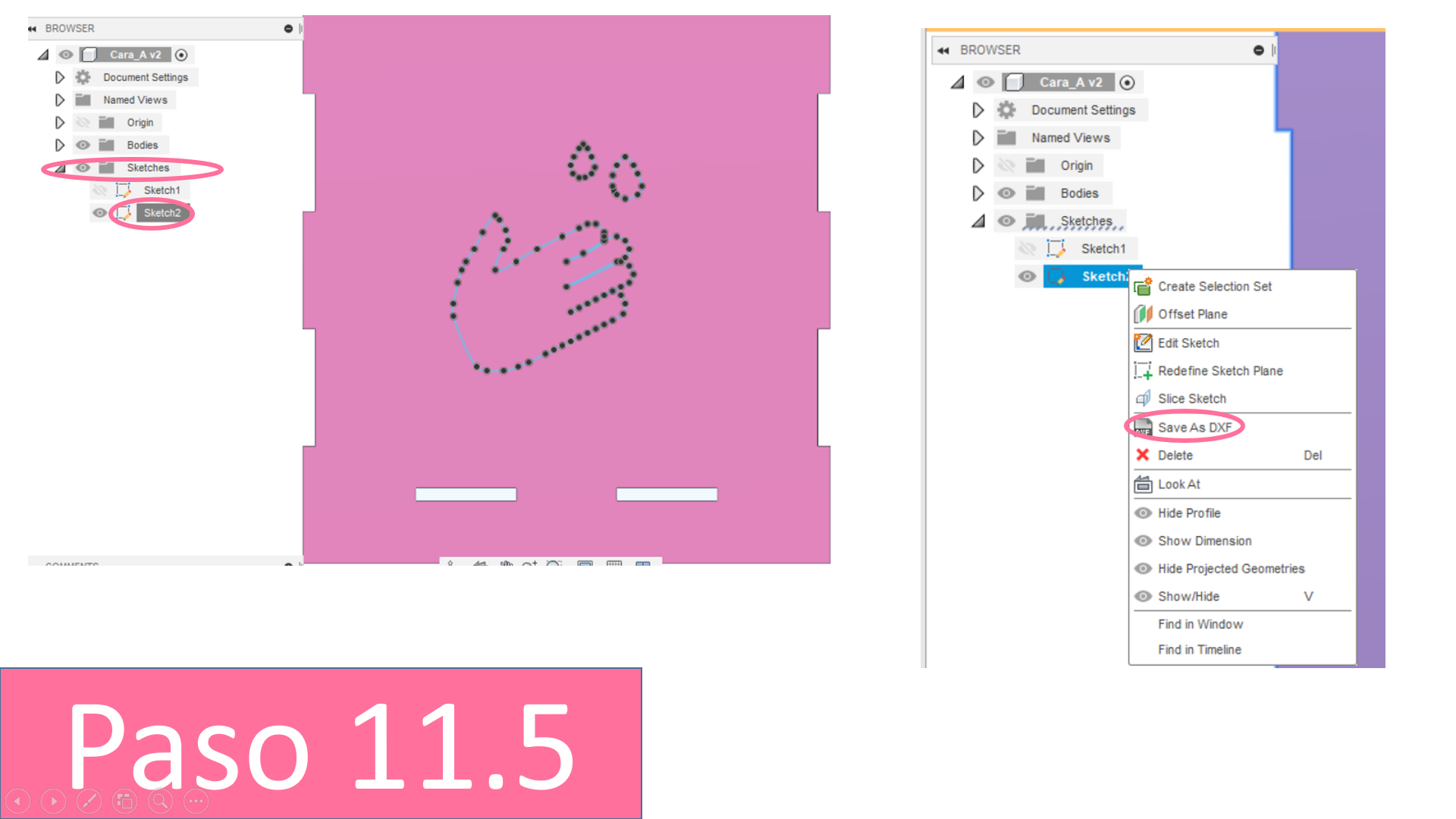Expand Document Settings in right browser
Image resolution: width=1456 pixels, height=819 pixels.
tap(978, 110)
